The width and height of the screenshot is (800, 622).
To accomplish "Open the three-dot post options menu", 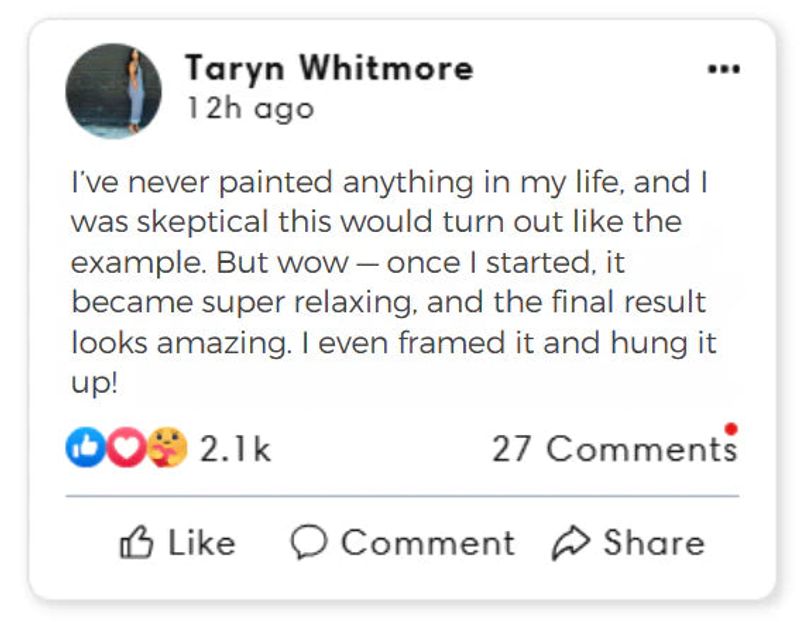I will (724, 69).
